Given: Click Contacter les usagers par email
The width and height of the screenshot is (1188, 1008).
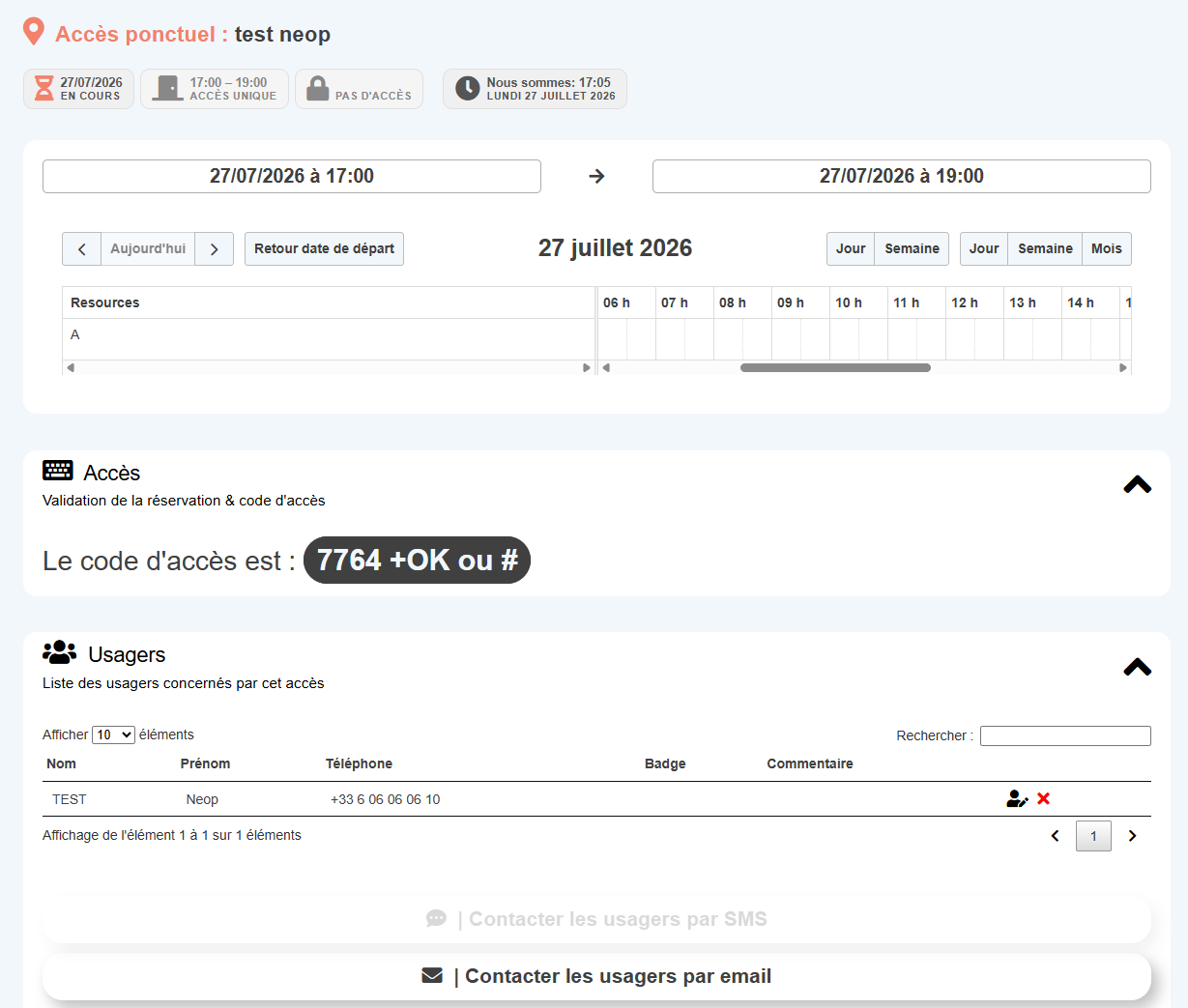Looking at the screenshot, I should (596, 976).
